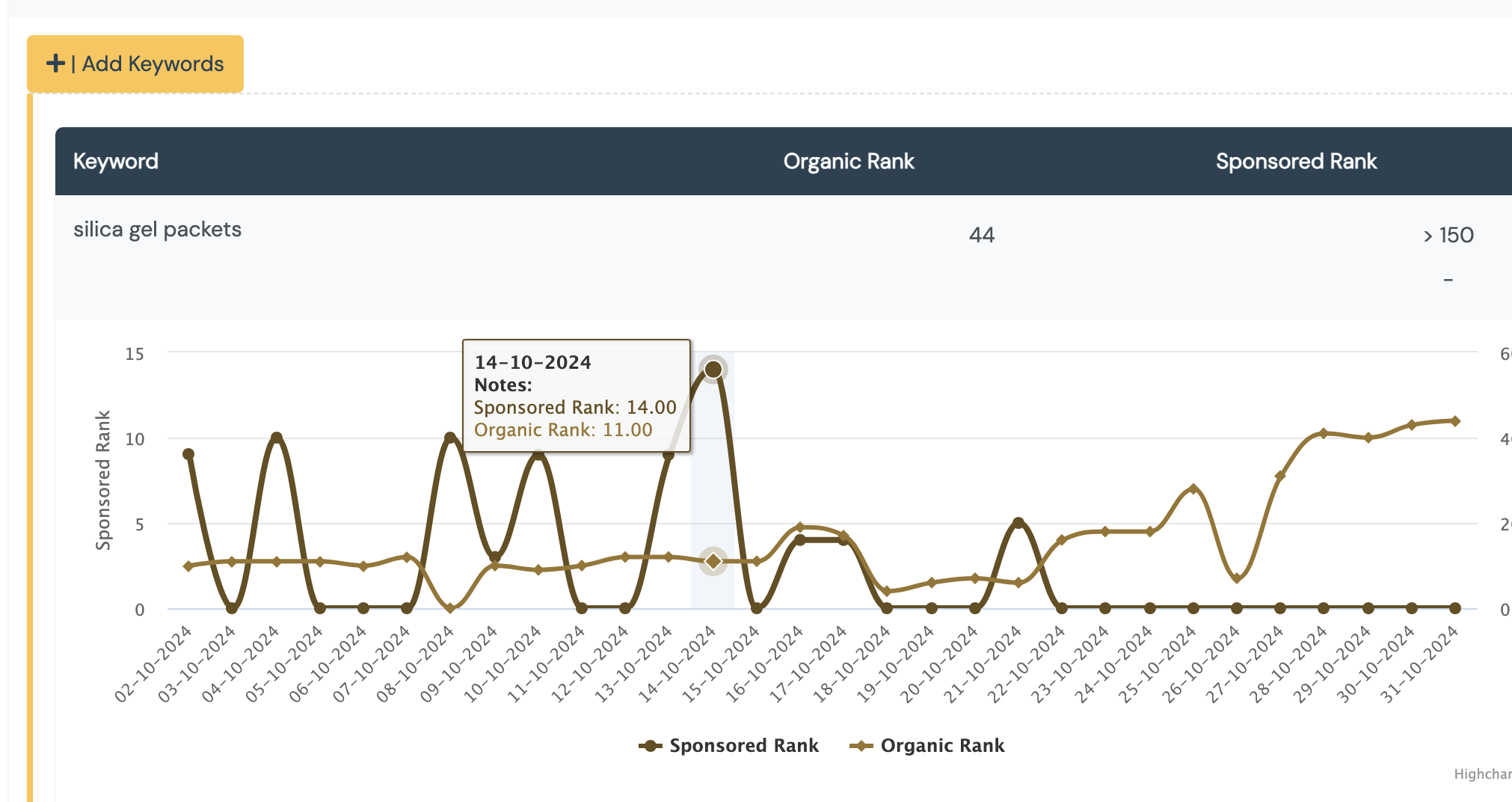Toggle Organic Rank series in chart legend
The image size is (1512, 802).
tap(941, 746)
